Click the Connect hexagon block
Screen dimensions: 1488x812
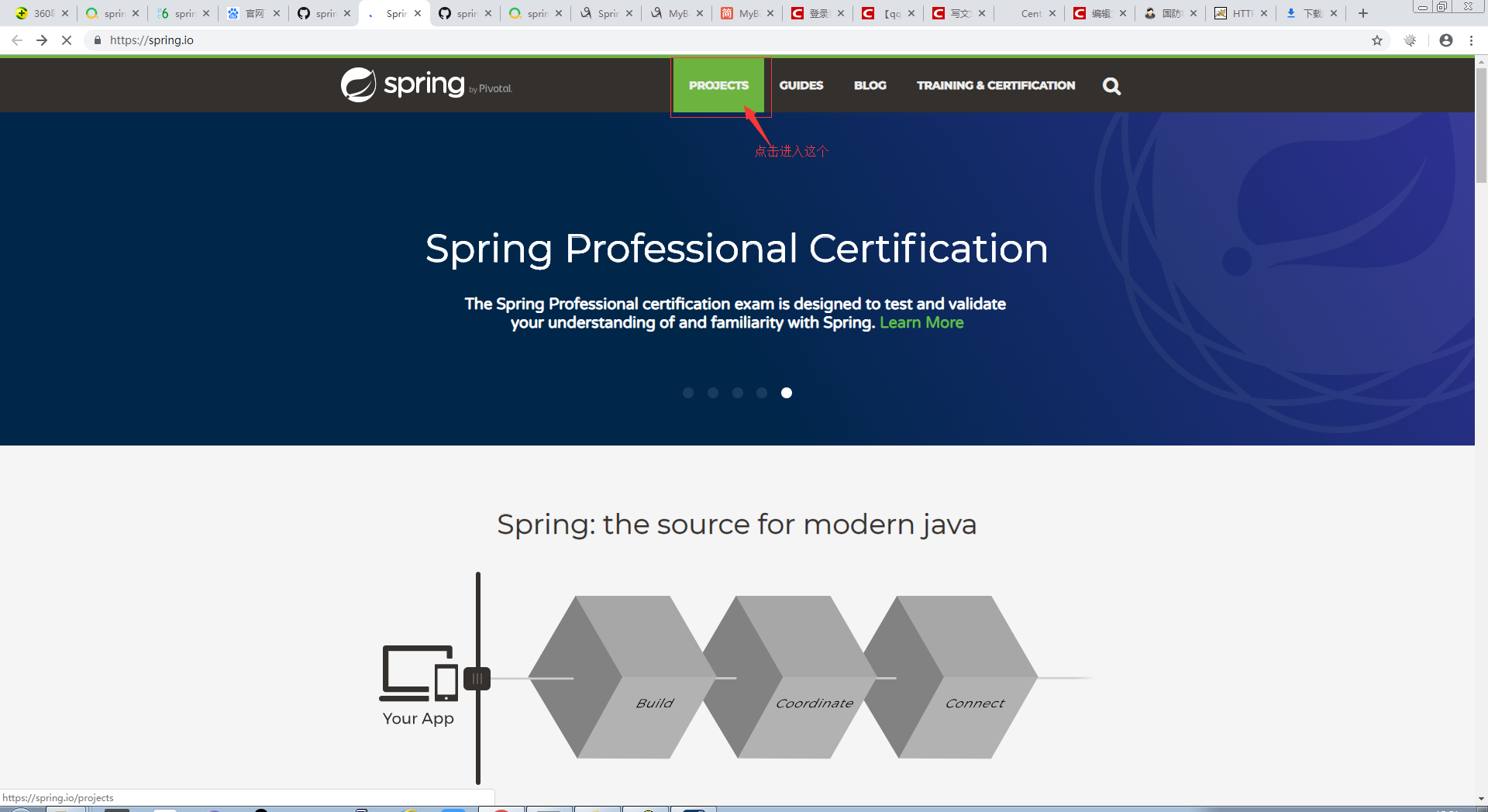click(951, 676)
